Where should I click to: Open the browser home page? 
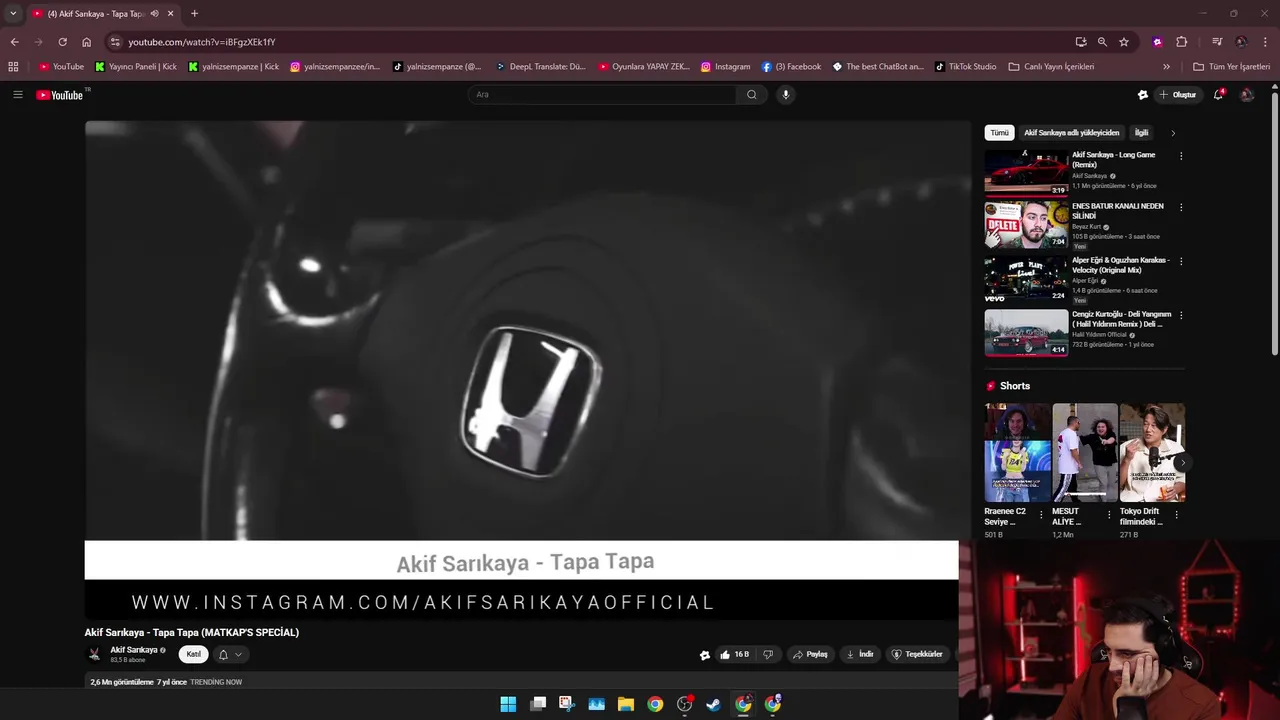click(x=86, y=42)
